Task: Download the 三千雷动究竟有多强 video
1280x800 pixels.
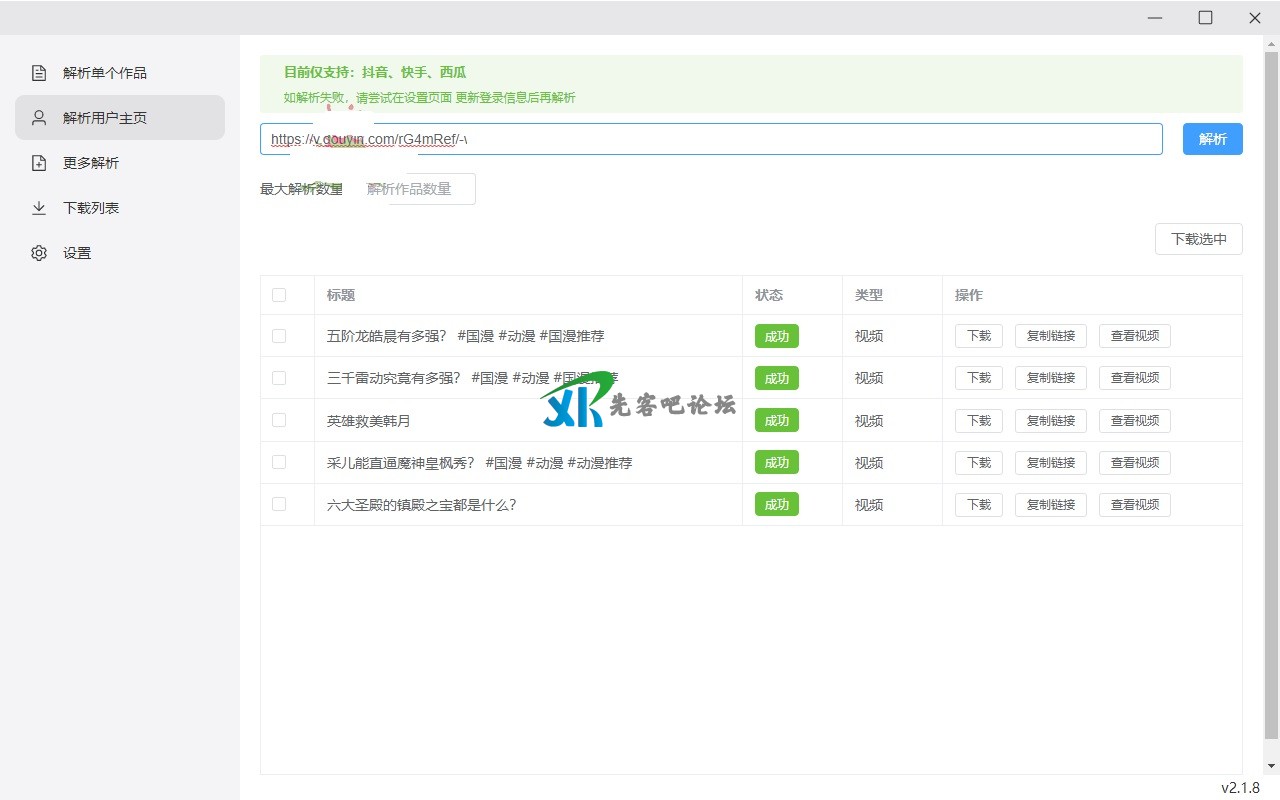Action: coord(978,378)
